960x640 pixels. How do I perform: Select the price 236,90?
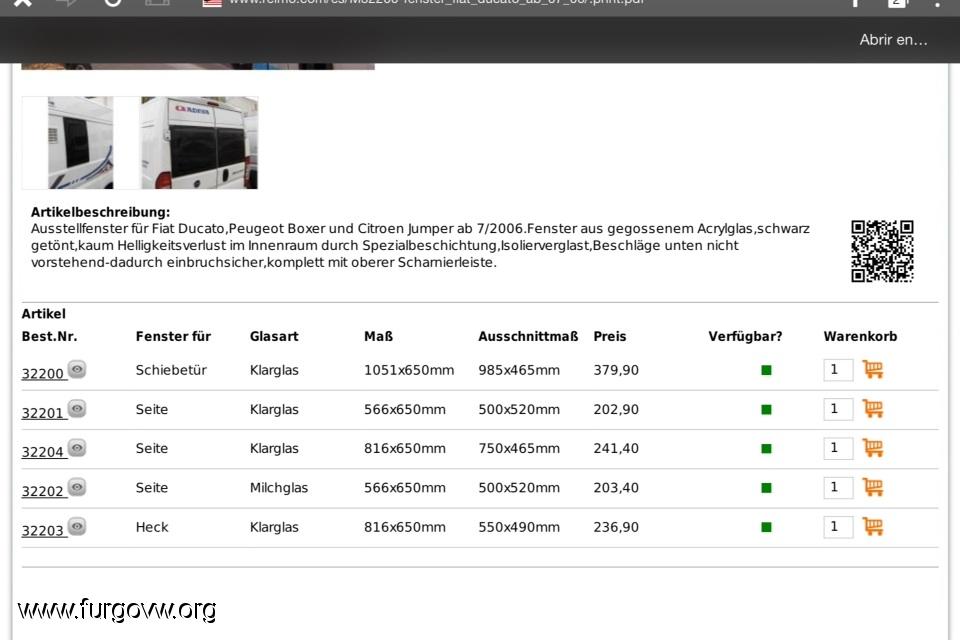616,527
